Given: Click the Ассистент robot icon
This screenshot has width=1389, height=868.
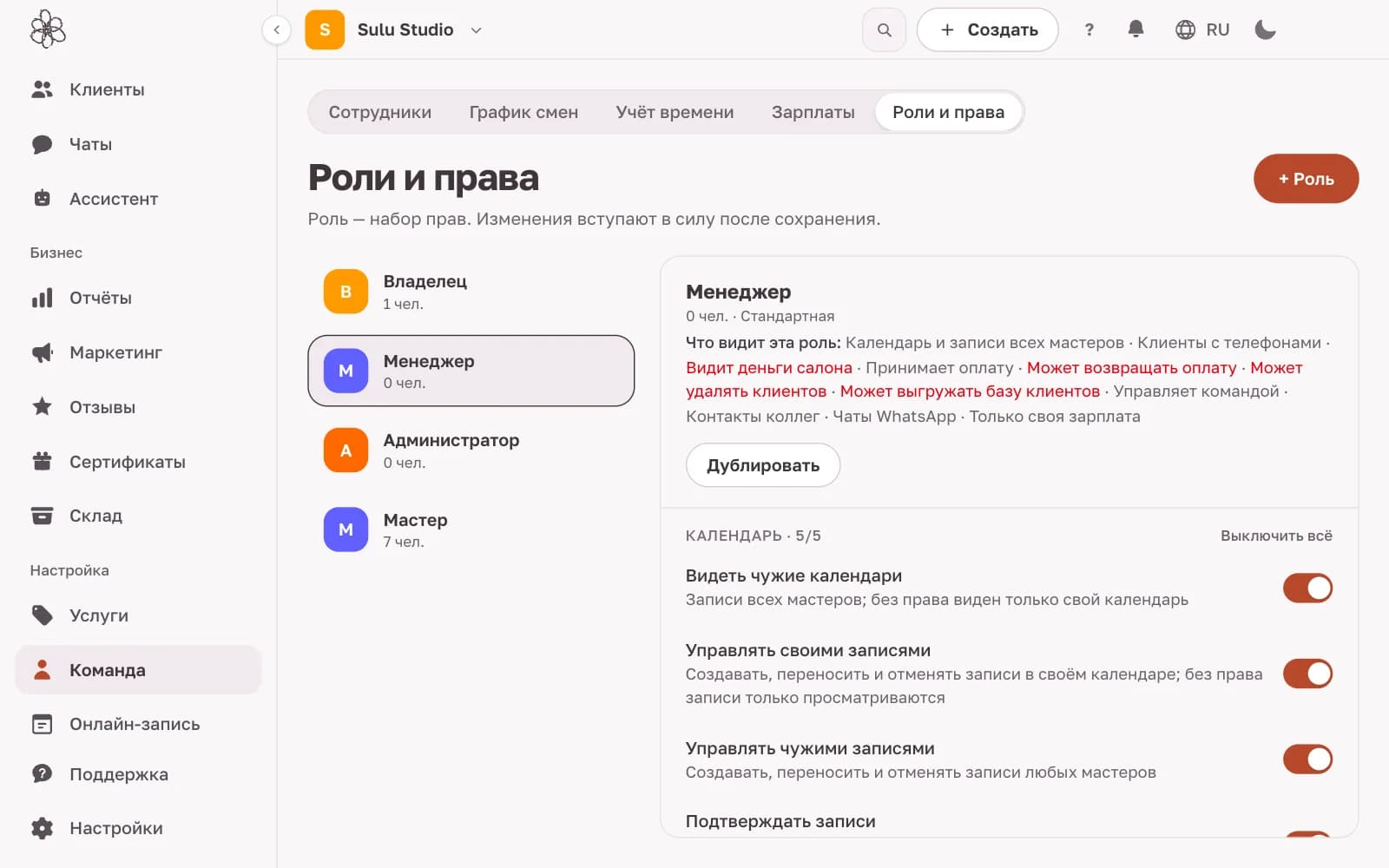Looking at the screenshot, I should (42, 199).
